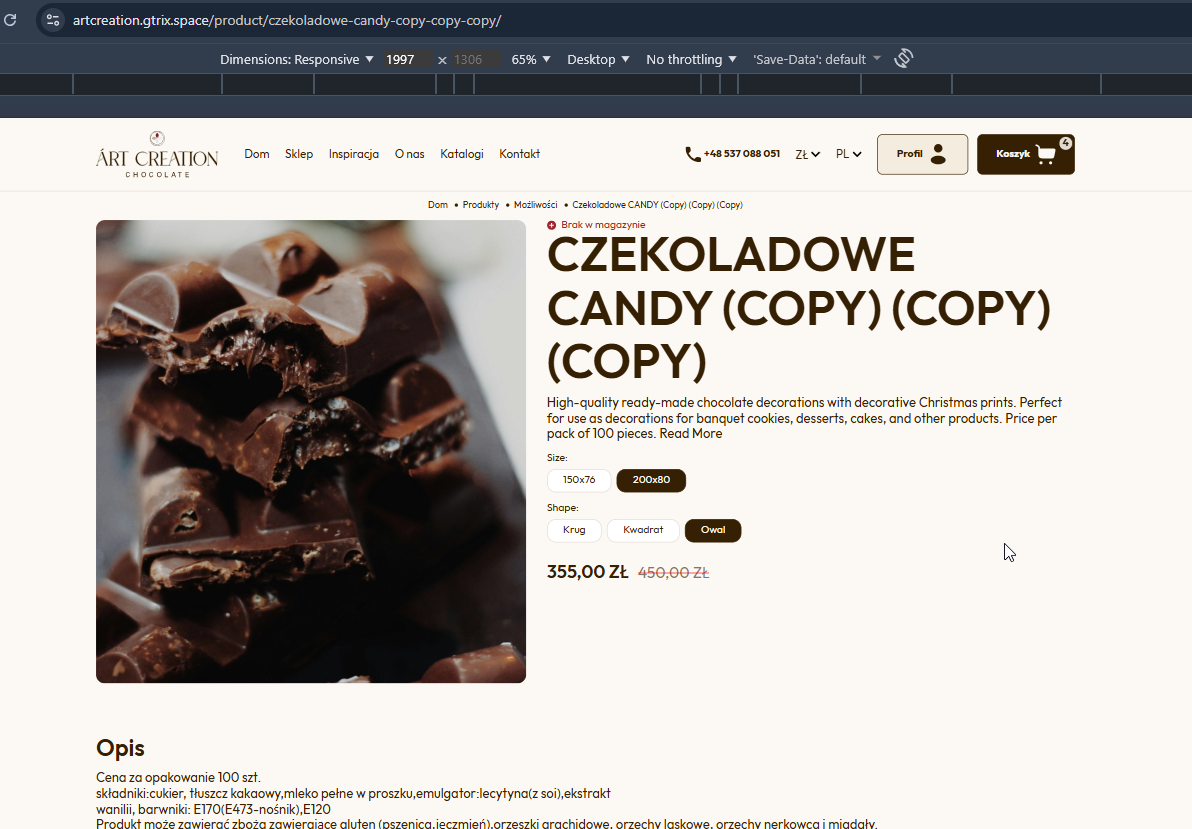
Task: Click the viewport width field showing 1997
Action: pyautogui.click(x=407, y=59)
